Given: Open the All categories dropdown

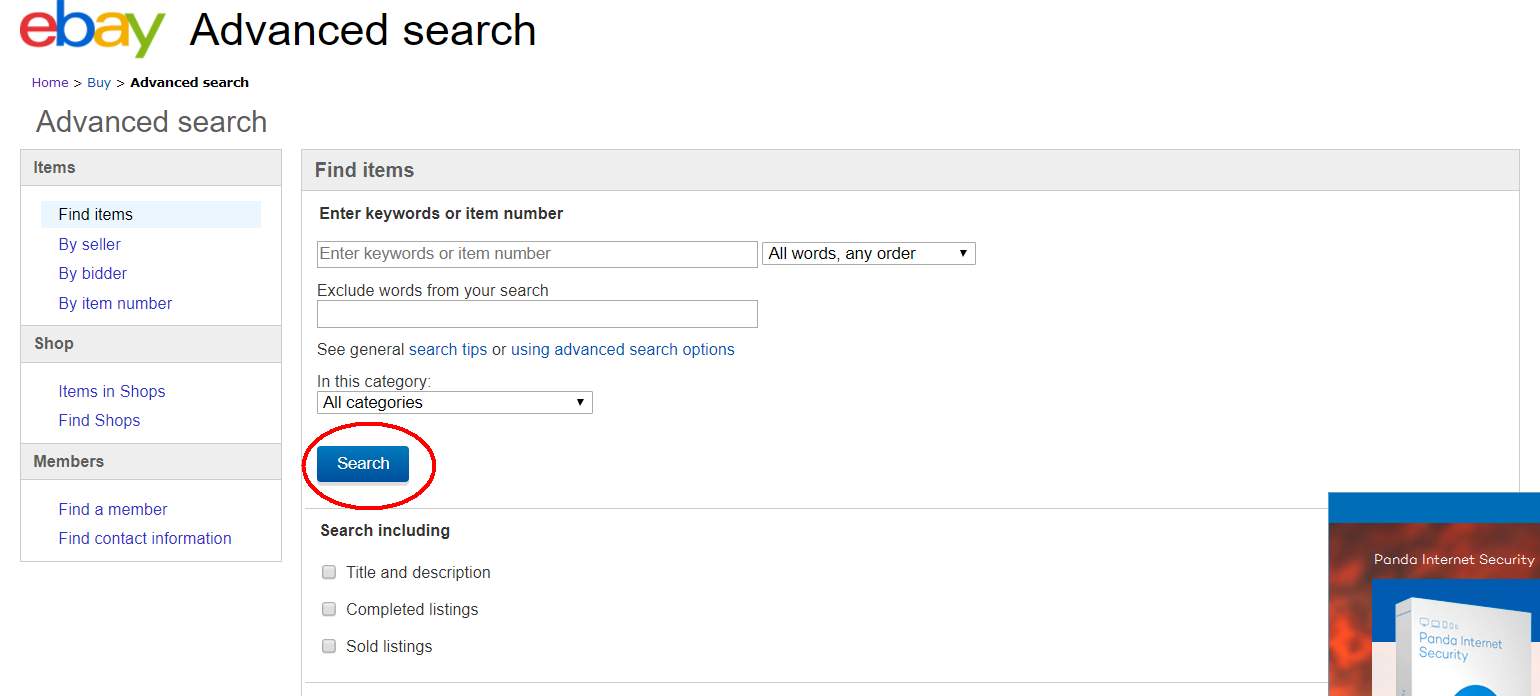Looking at the screenshot, I should [x=455, y=402].
